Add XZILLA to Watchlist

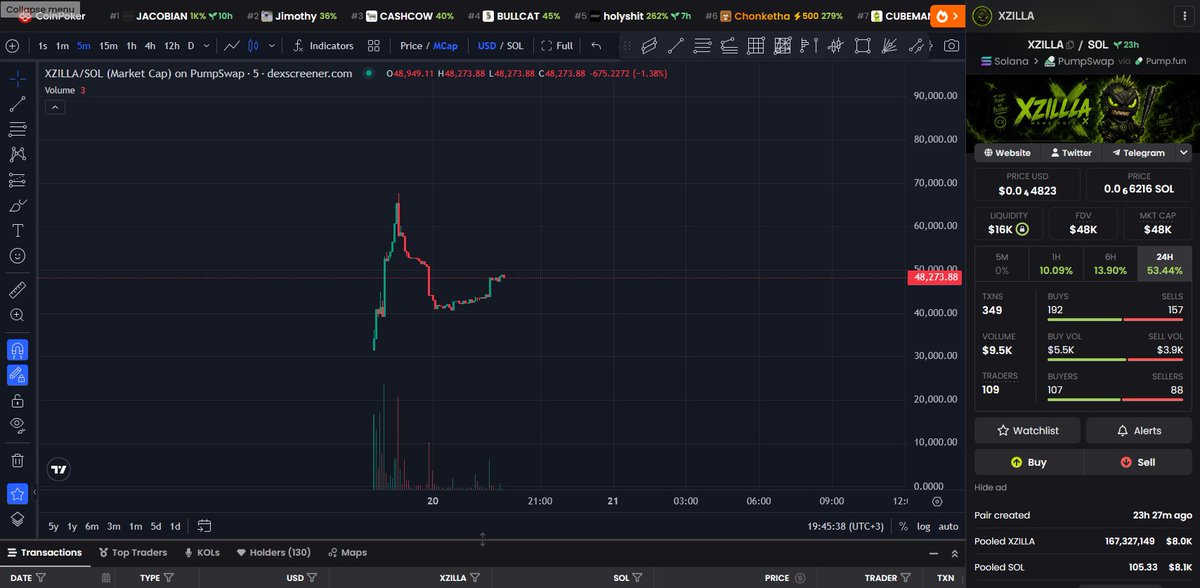1028,430
